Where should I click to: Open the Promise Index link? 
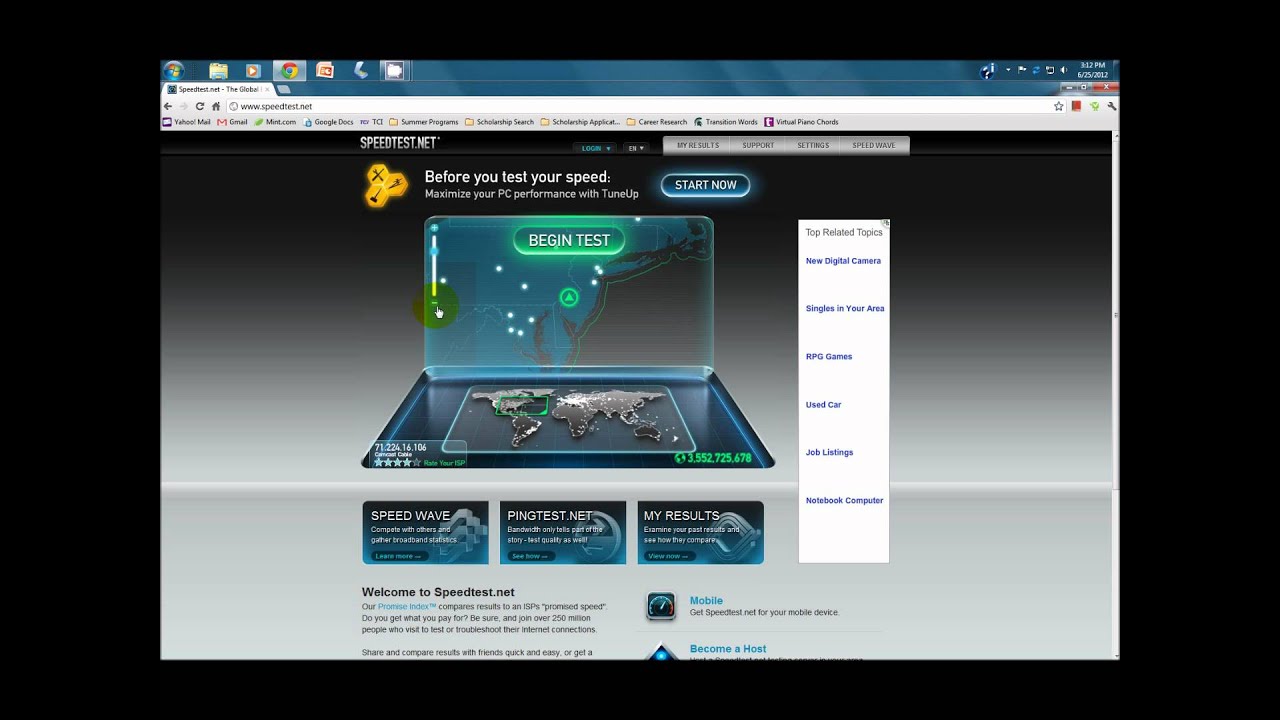tap(406, 607)
